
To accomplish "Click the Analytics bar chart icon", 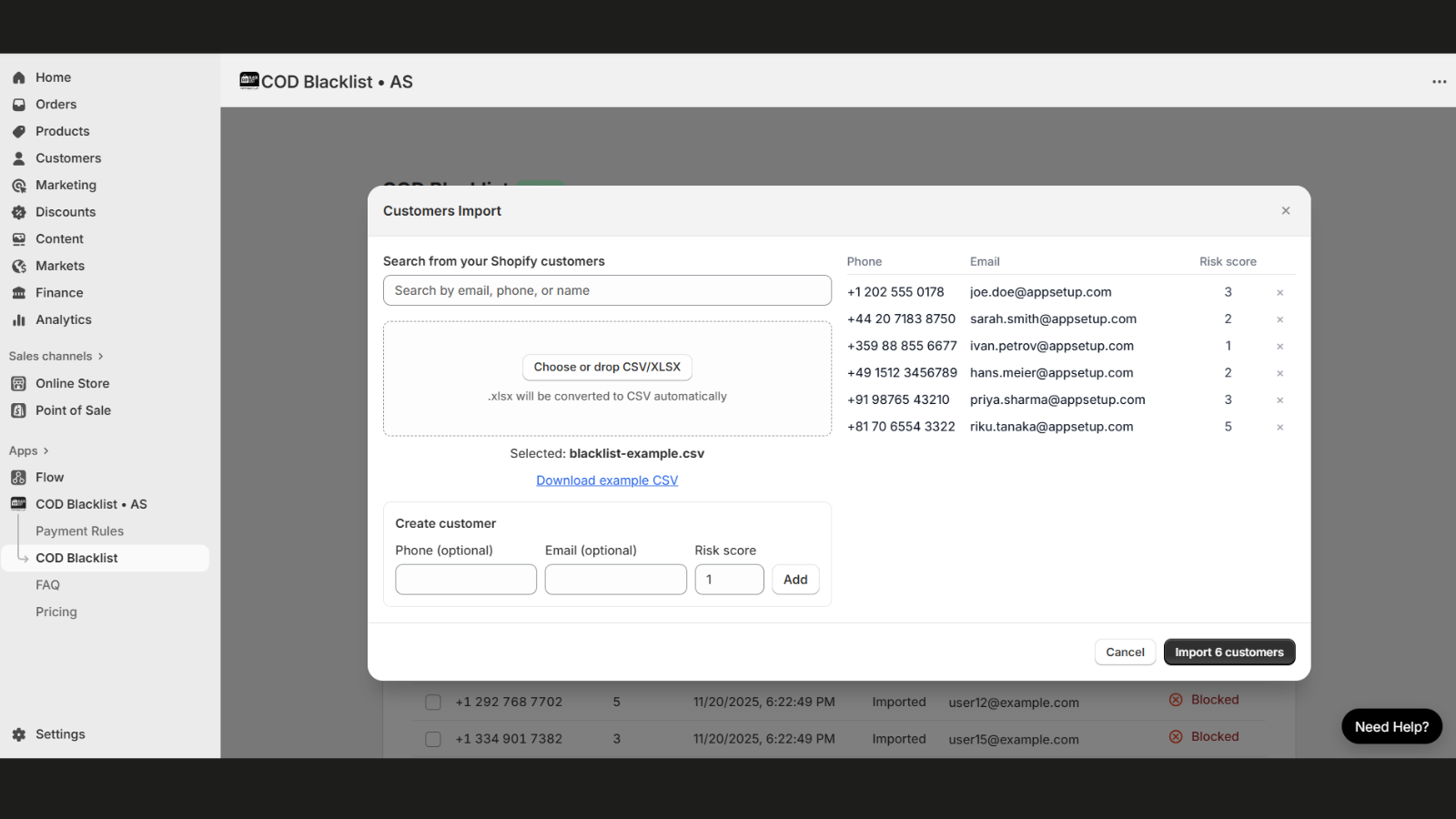I will [x=19, y=320].
